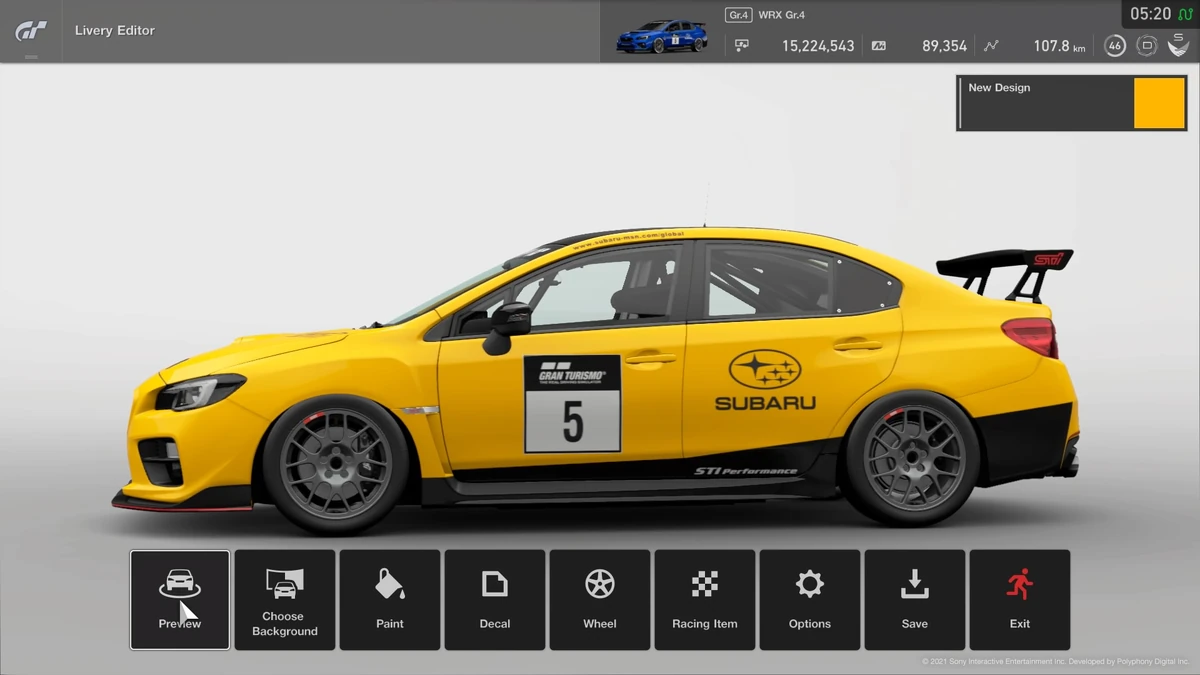Select the Paint tool
Viewport: 1200px width, 675px height.
click(x=390, y=599)
